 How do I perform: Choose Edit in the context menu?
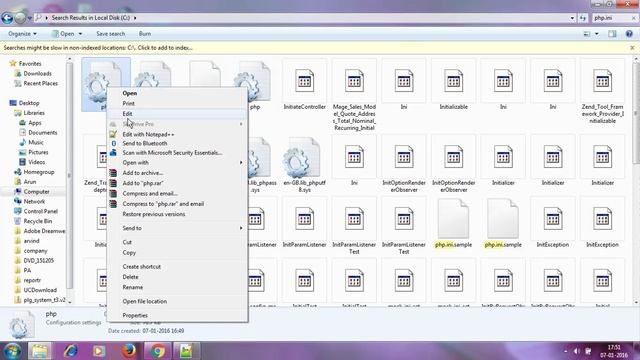point(177,113)
